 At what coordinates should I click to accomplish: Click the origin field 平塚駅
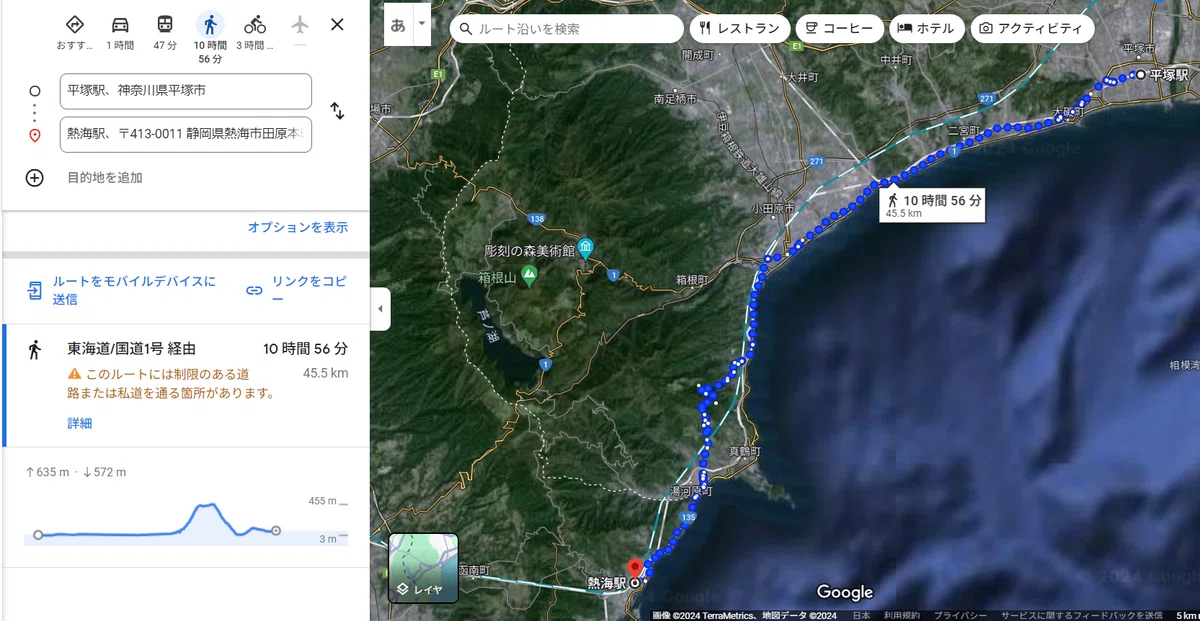tap(186, 91)
